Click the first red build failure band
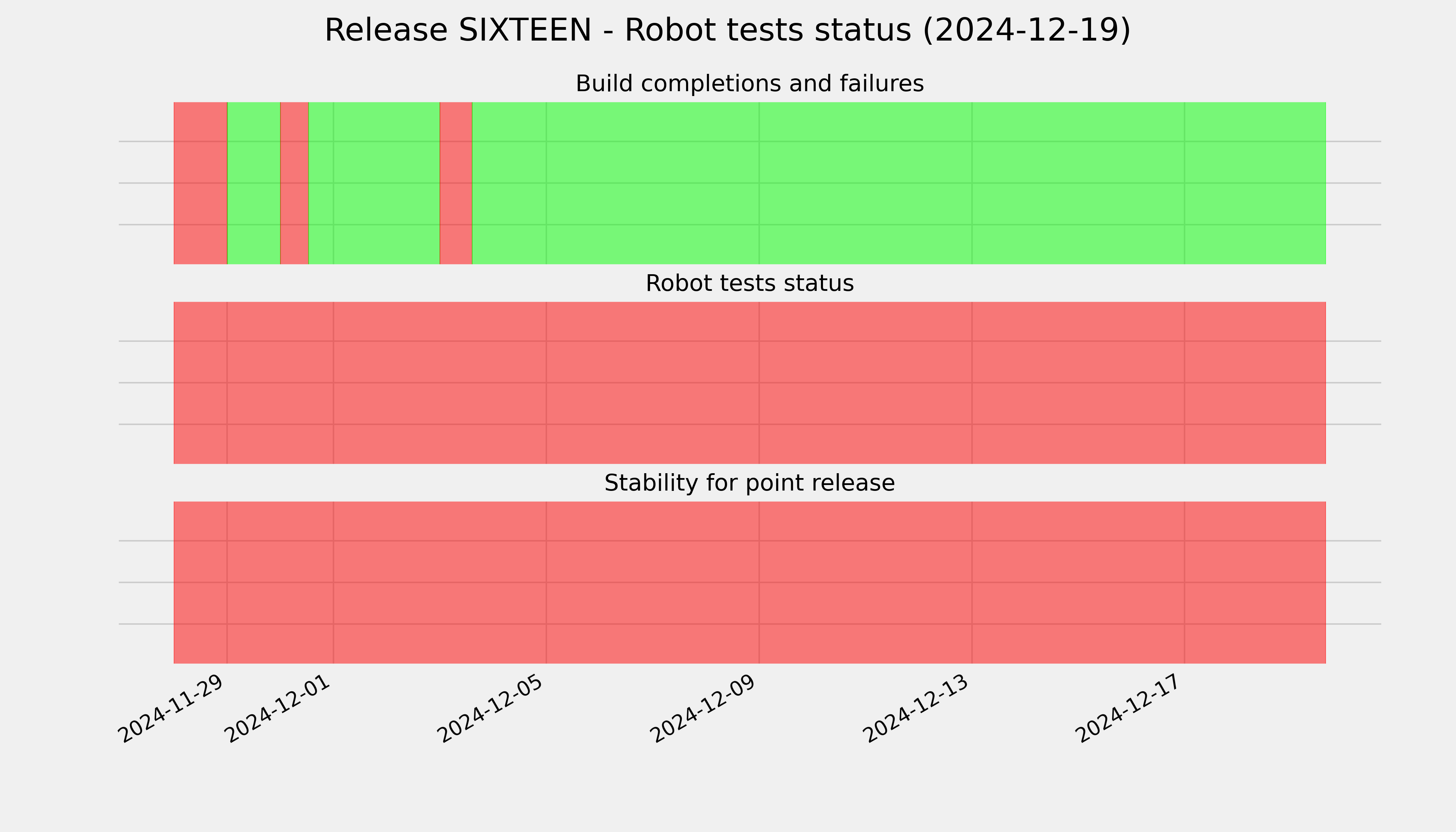The height and width of the screenshot is (832, 1456). coord(201,183)
